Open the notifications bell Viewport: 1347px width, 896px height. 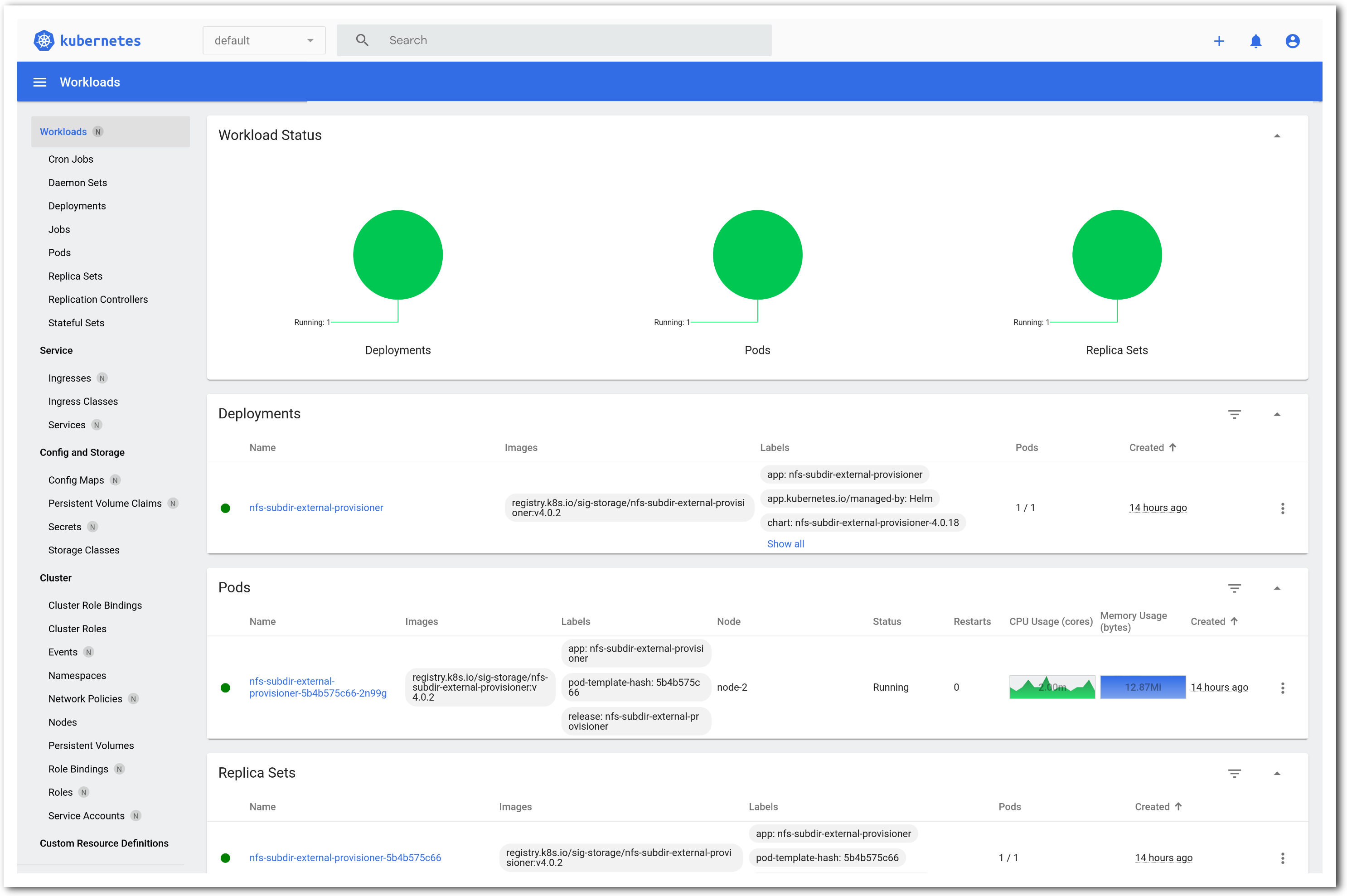pos(1255,41)
